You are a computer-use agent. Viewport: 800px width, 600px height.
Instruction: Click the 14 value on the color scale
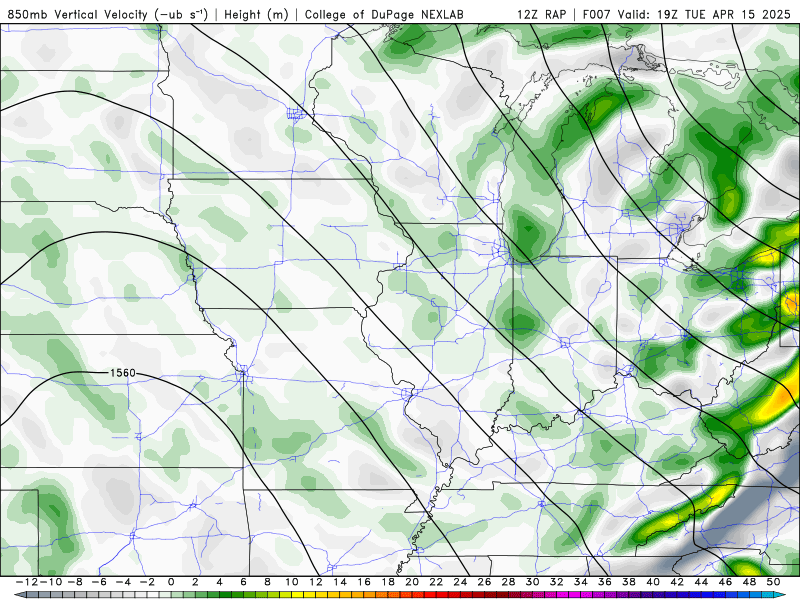(x=340, y=582)
